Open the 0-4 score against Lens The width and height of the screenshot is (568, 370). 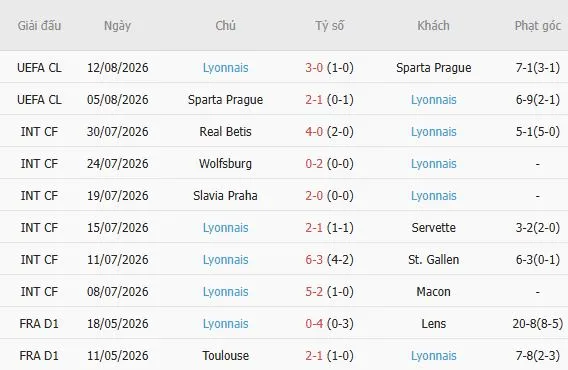(x=314, y=323)
